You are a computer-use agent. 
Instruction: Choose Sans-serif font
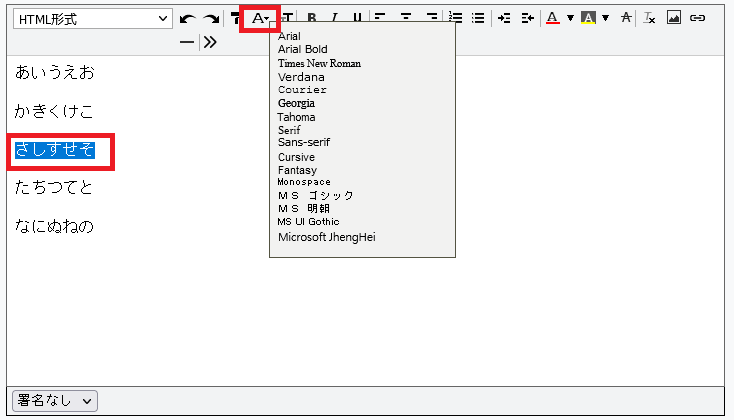(304, 142)
